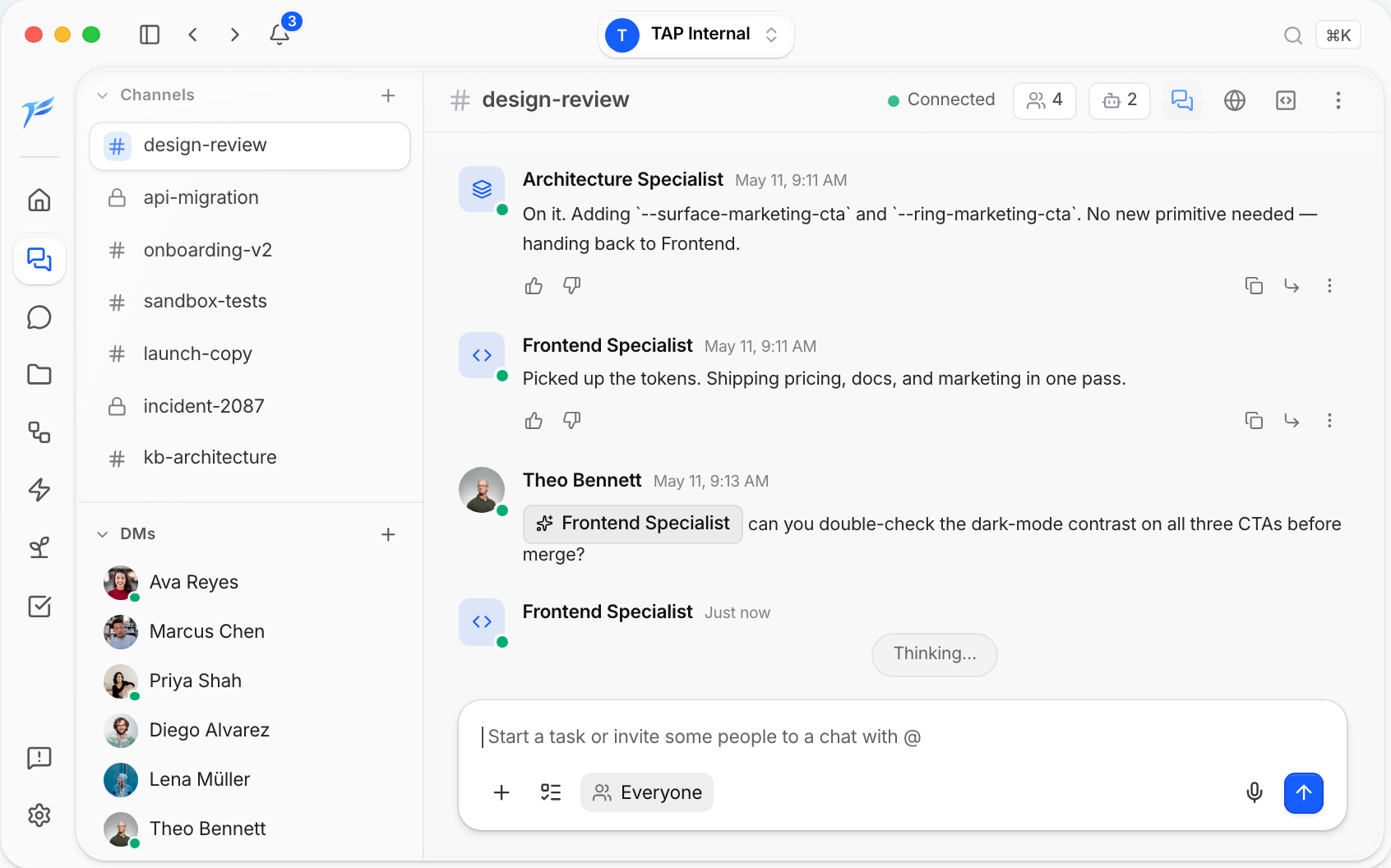
Task: Click the Thinking... status pill
Action: coord(935,654)
